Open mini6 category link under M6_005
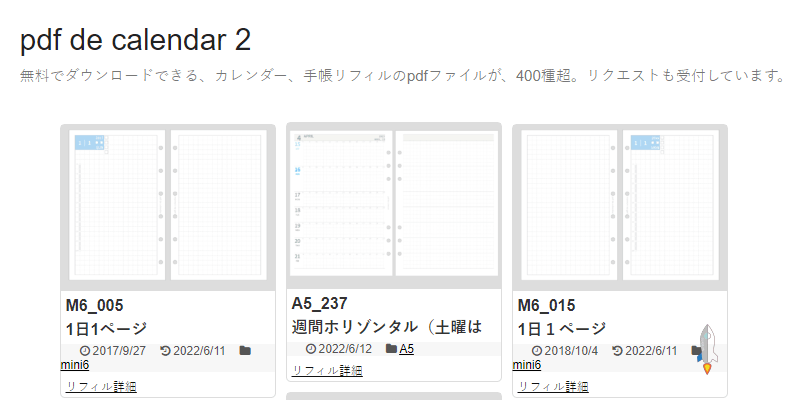 point(77,365)
